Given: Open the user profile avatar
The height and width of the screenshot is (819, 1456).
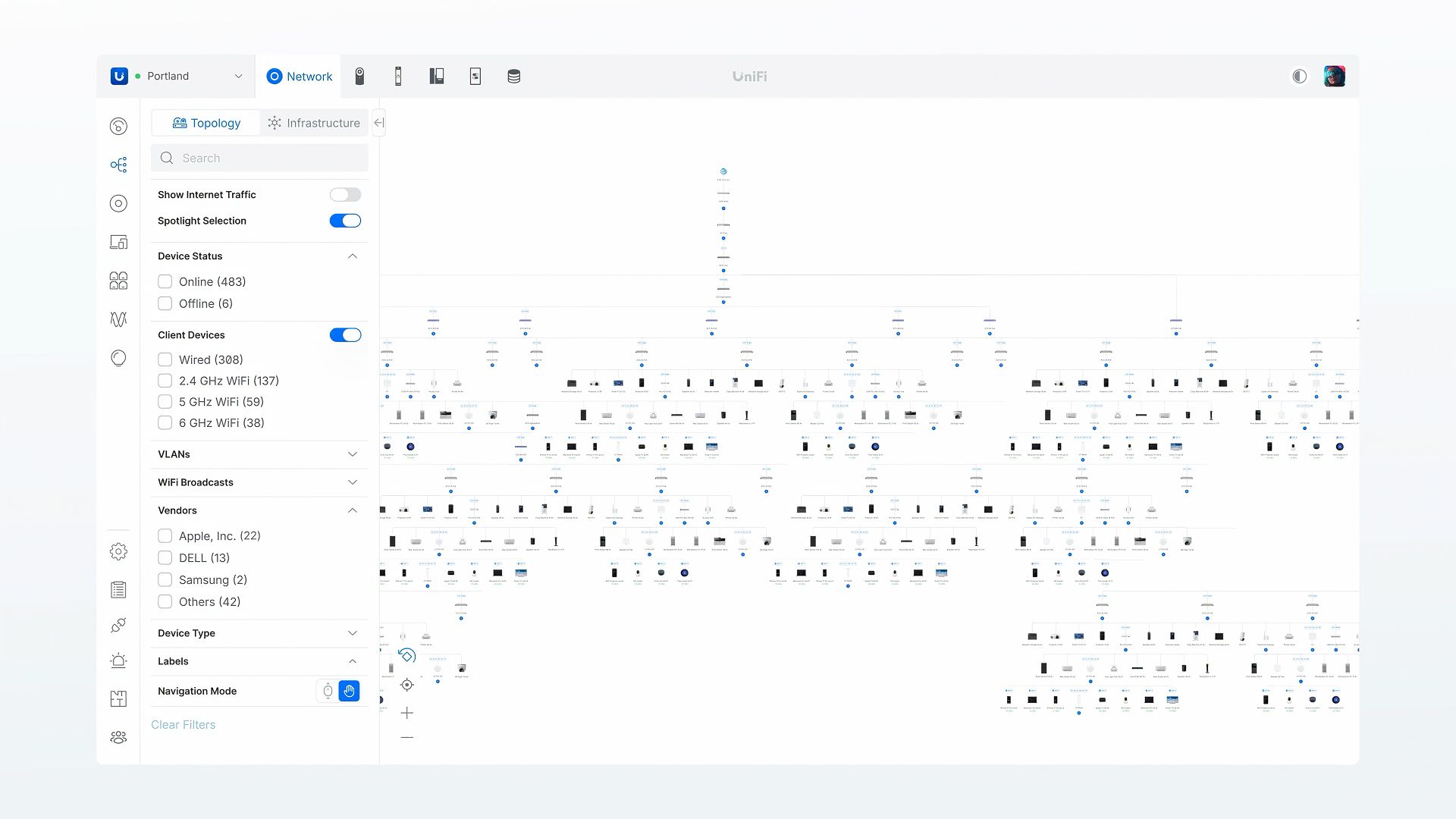Looking at the screenshot, I should [x=1334, y=76].
